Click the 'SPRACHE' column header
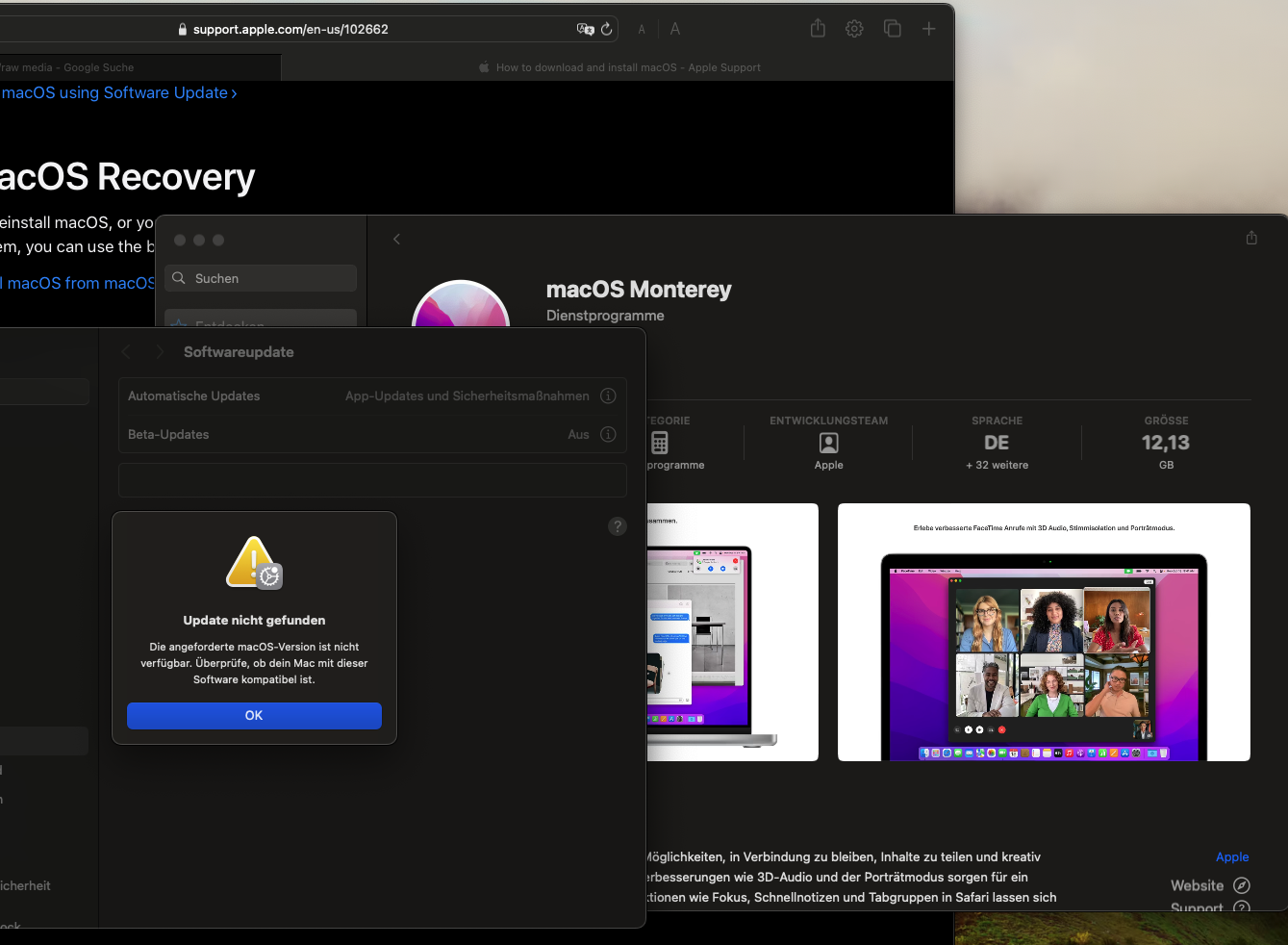 [x=998, y=421]
